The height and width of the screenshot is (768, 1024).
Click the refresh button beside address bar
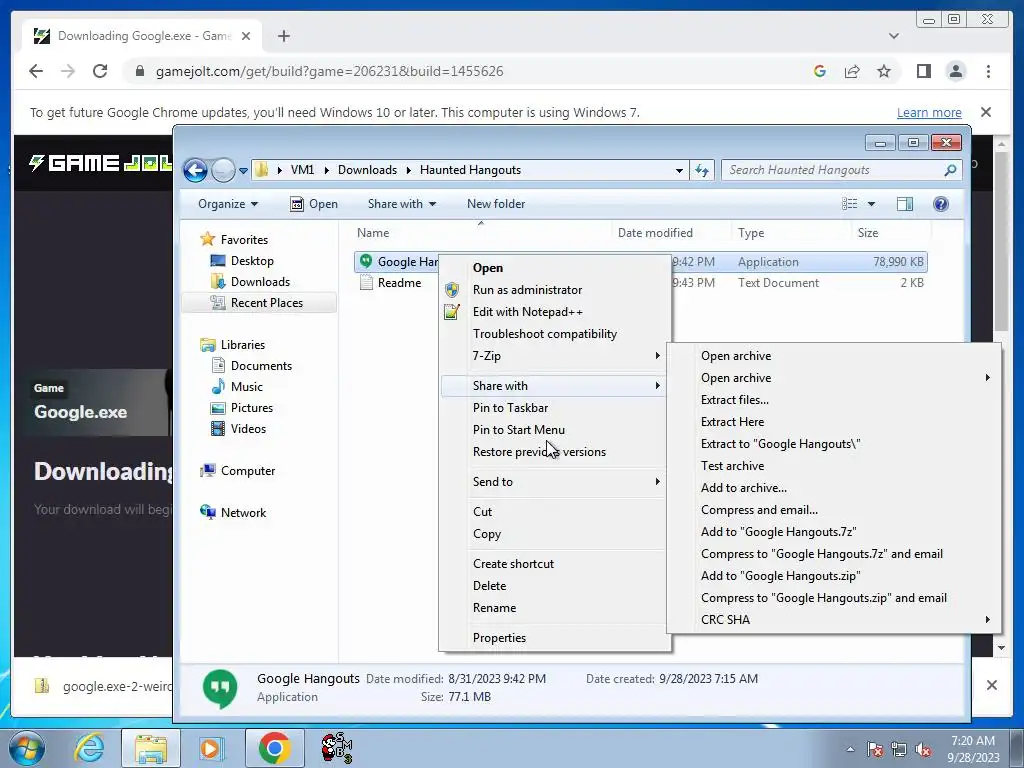pos(702,170)
